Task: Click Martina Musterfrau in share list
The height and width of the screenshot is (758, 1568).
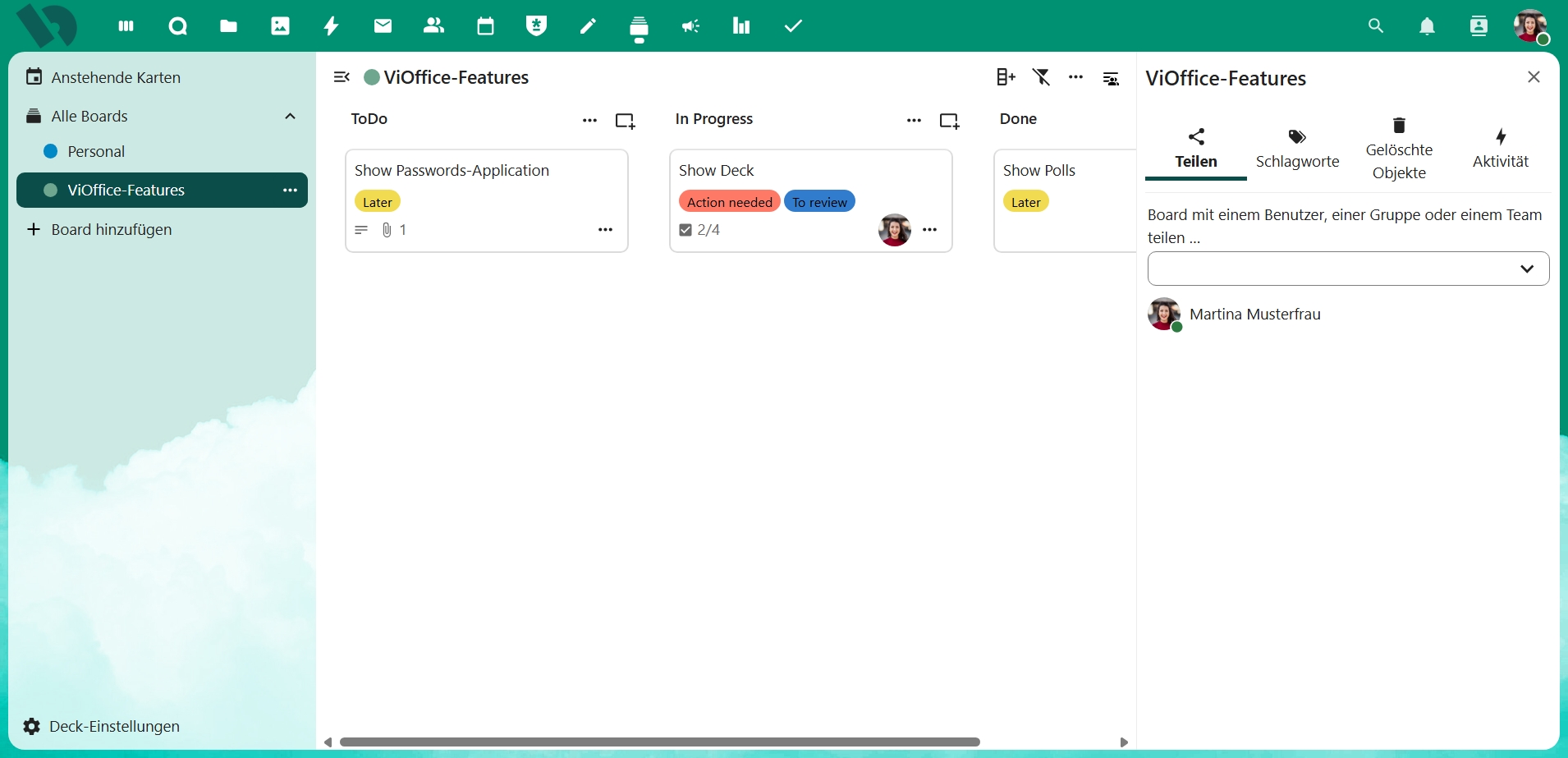Action: (1254, 315)
